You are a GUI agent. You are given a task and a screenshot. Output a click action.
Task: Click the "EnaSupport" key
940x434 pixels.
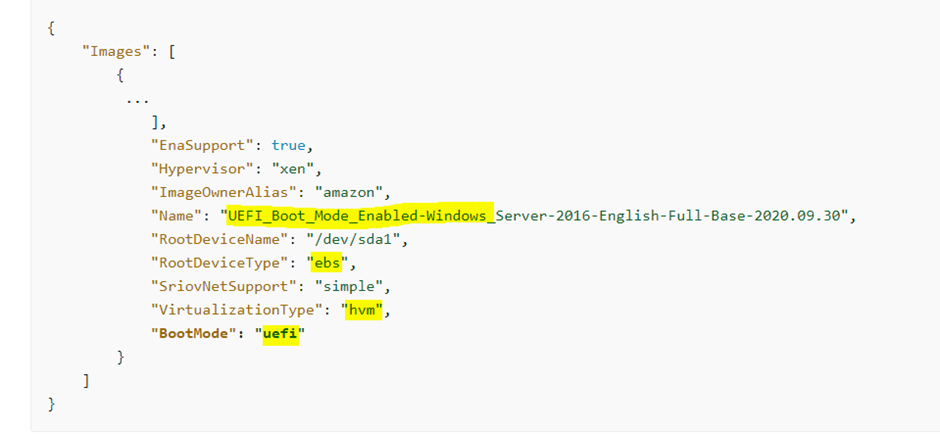(x=202, y=144)
